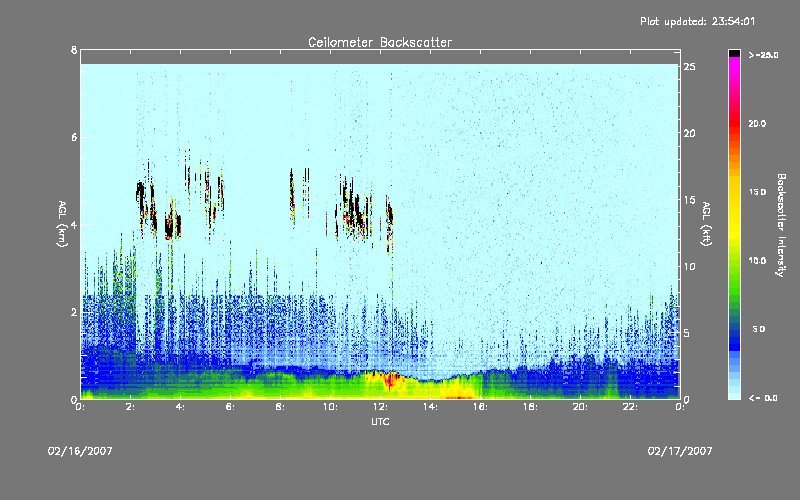
Task: Click the '20:' hour tick on x-axis
Action: (x=581, y=407)
